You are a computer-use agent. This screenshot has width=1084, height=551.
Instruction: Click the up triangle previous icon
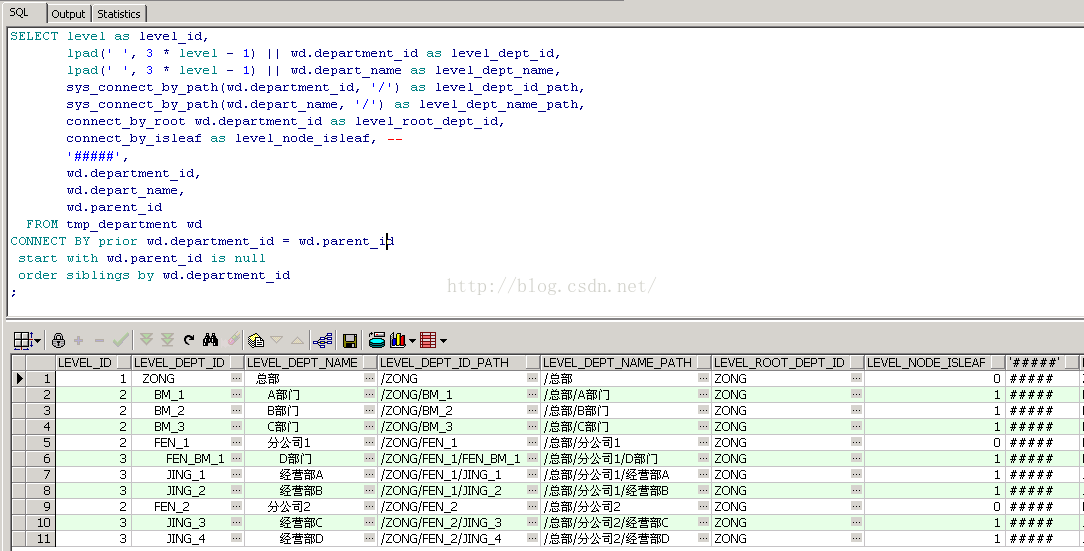point(297,339)
